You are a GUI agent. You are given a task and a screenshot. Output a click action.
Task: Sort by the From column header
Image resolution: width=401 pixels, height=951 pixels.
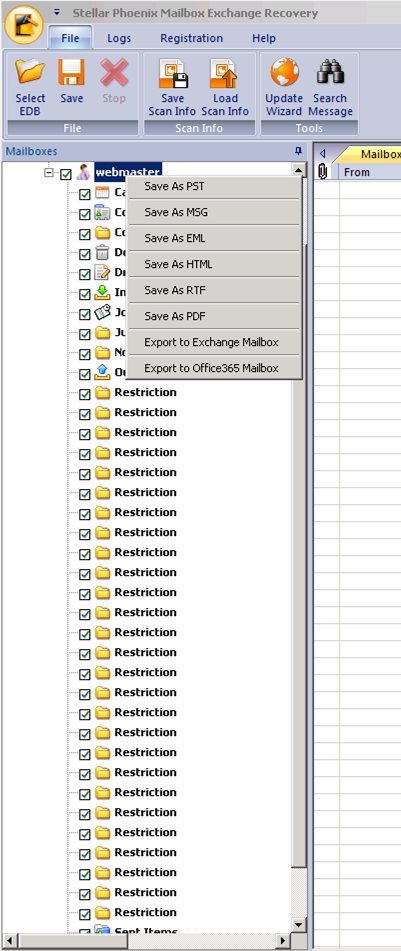pos(370,172)
